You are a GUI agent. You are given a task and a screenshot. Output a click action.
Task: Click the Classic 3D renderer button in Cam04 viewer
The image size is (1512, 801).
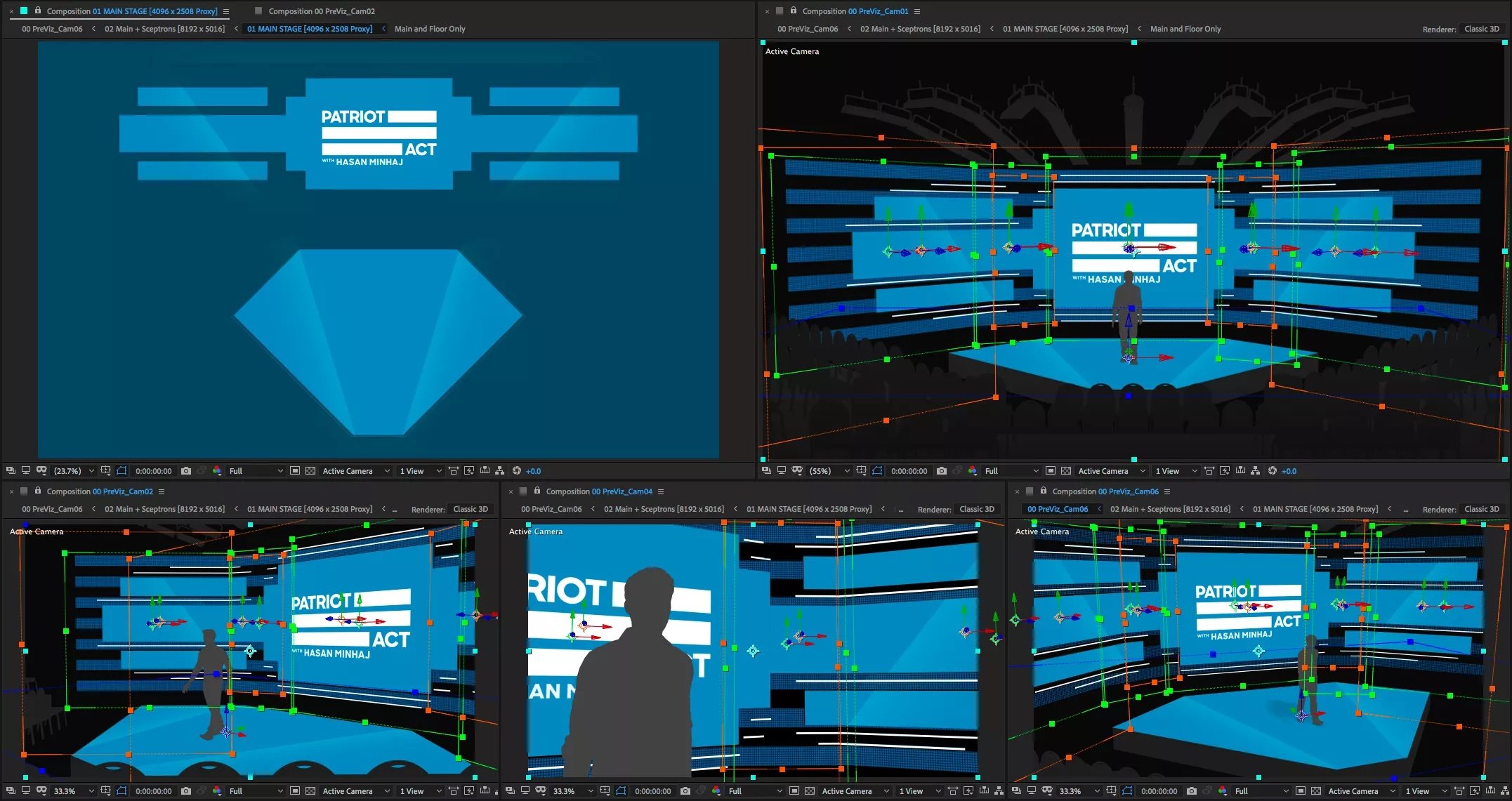pyautogui.click(x=977, y=509)
